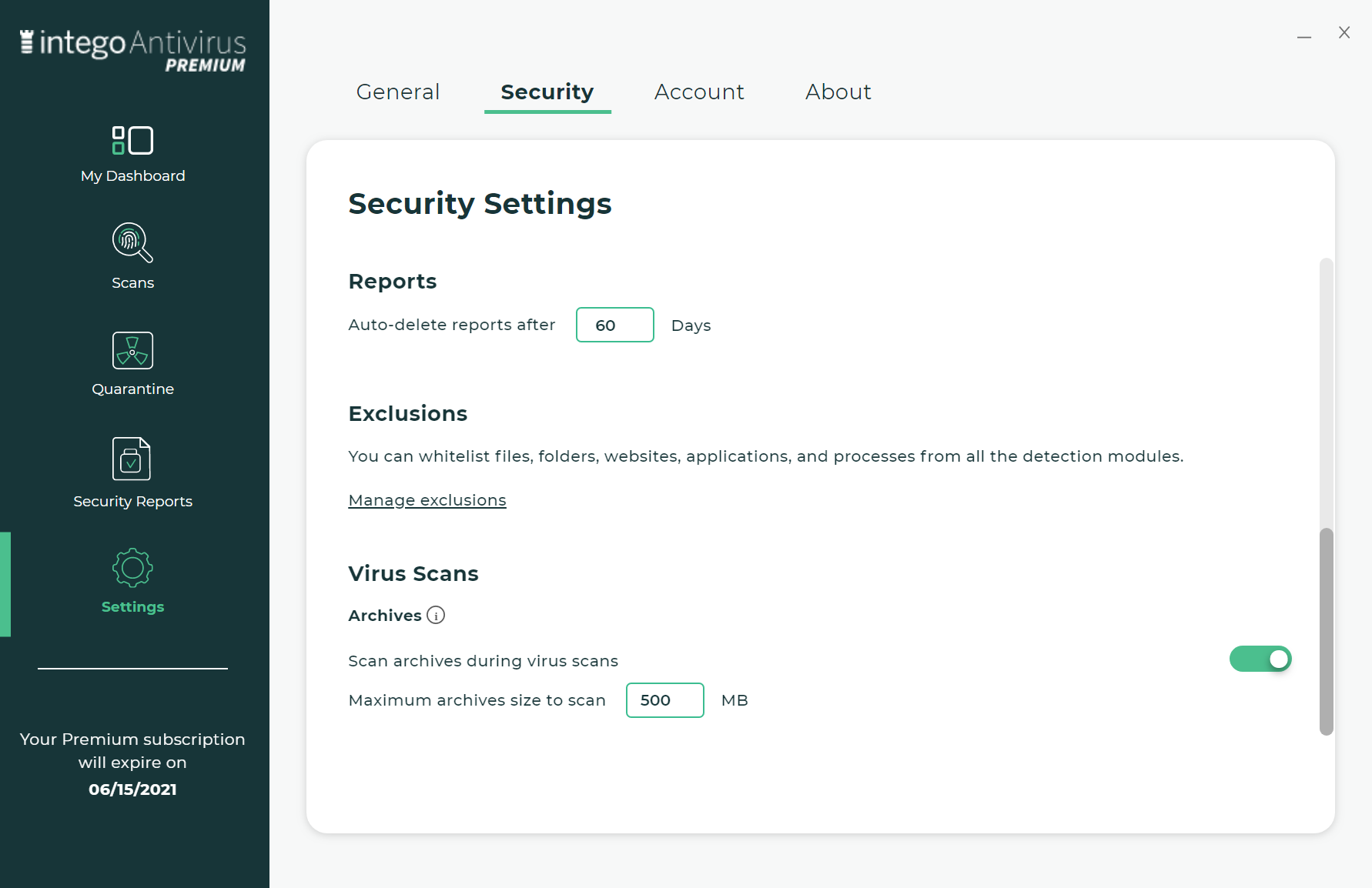Click the Security Reports sidebar label

[x=132, y=502]
